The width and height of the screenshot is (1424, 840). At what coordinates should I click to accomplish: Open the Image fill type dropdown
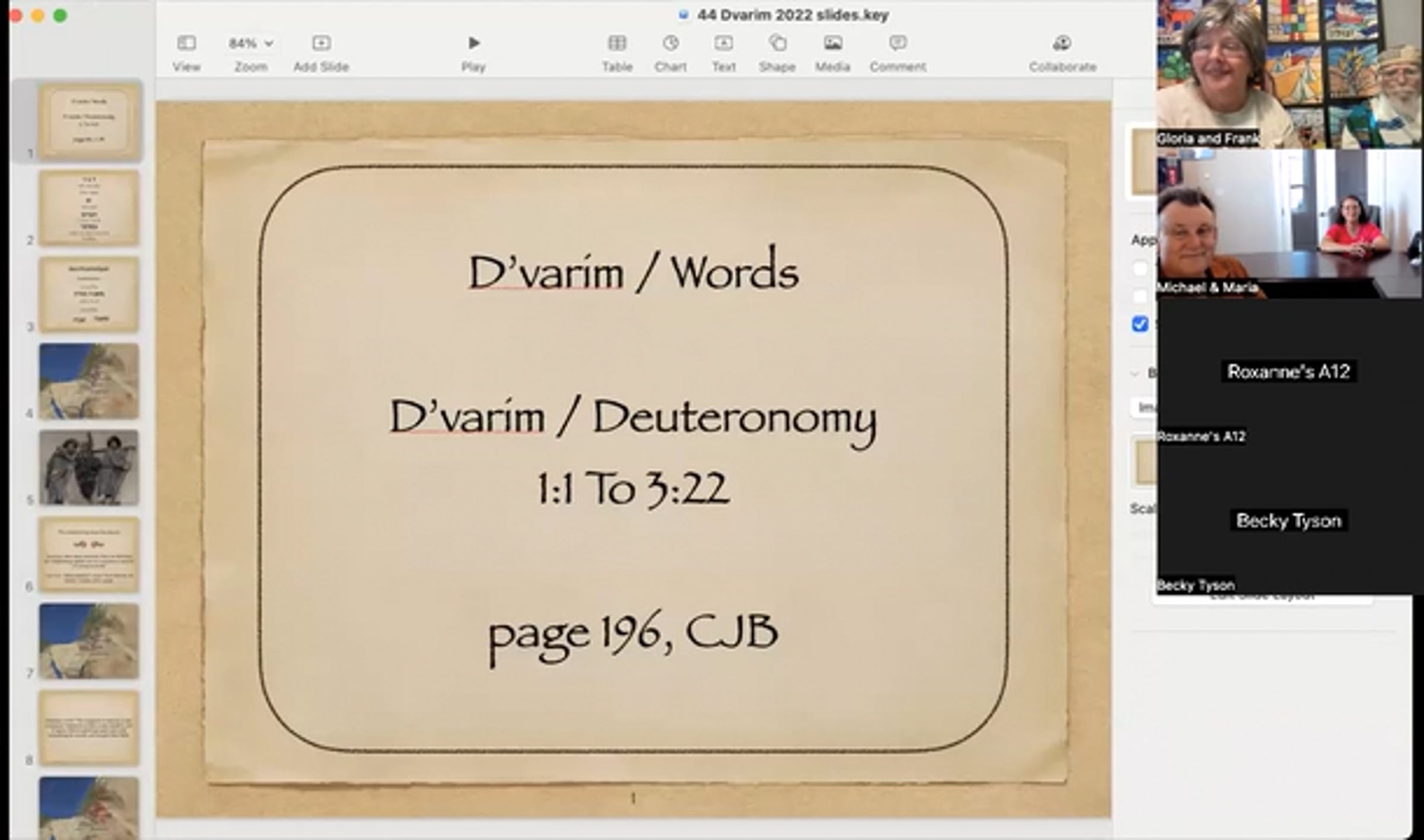[1145, 407]
